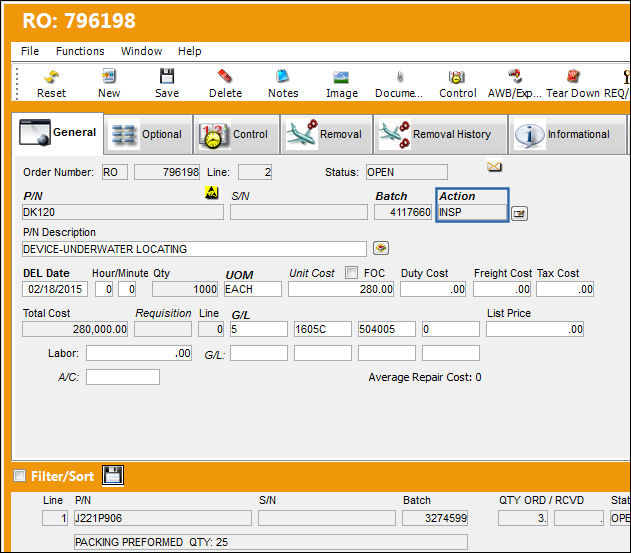Screen dimensions: 631x553
Task: Click the List Price field
Action: (x=535, y=329)
